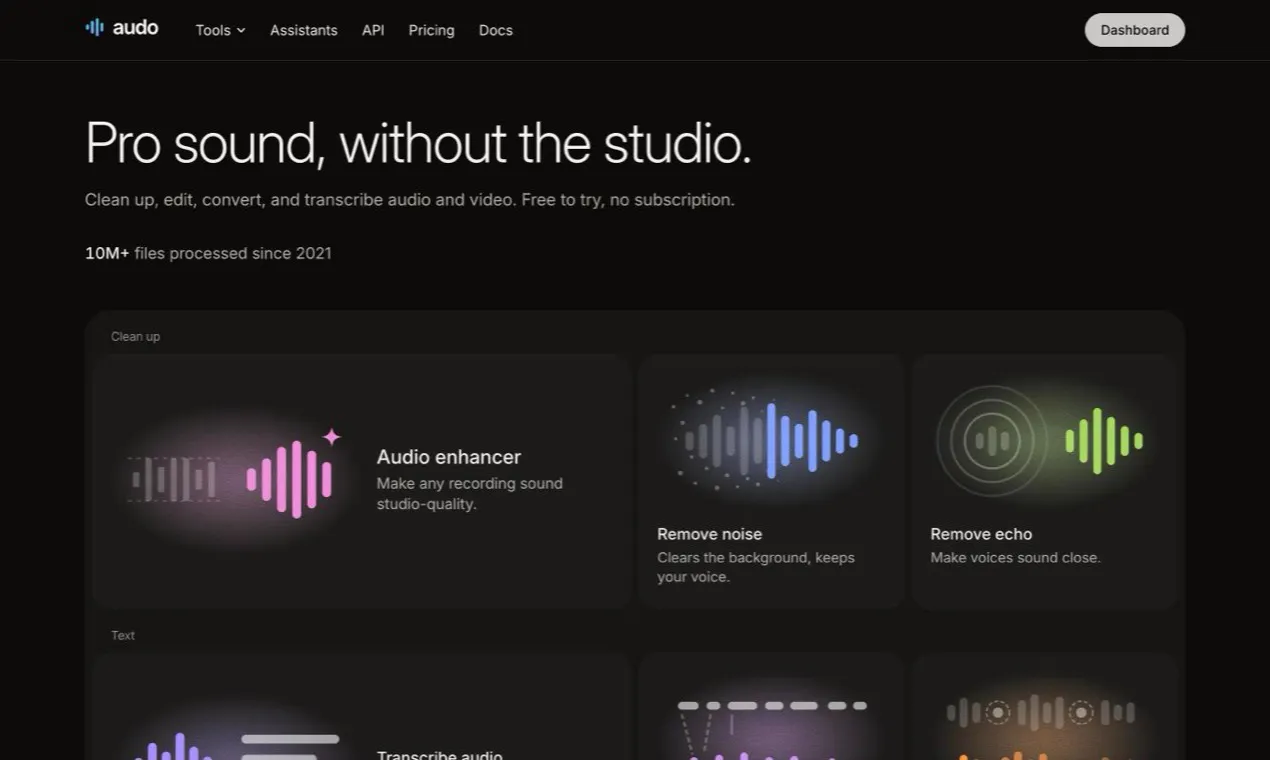The width and height of the screenshot is (1270, 760).
Task: Go to the API page
Action: pos(373,30)
